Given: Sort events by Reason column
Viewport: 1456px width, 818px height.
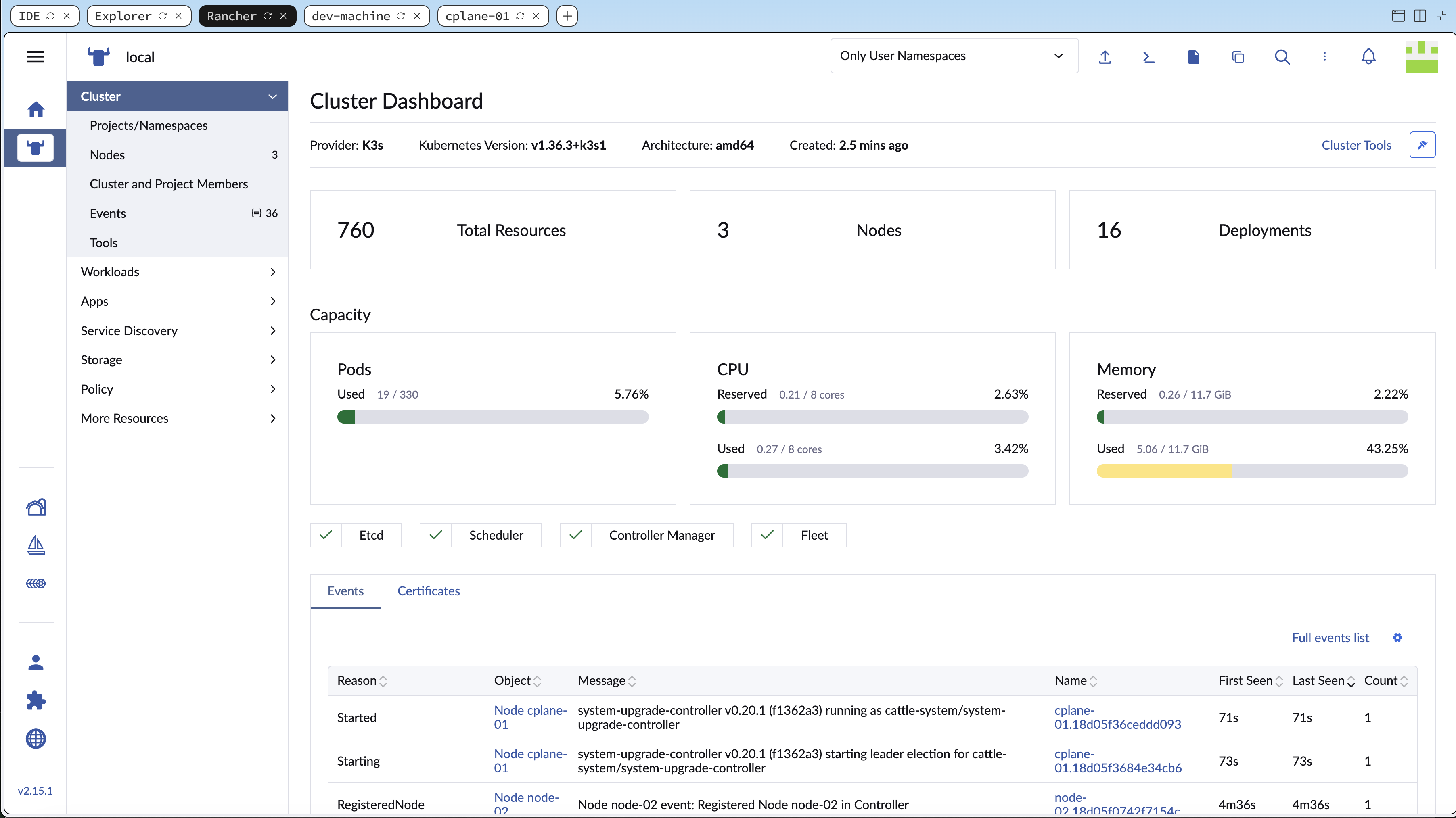Looking at the screenshot, I should tap(362, 681).
